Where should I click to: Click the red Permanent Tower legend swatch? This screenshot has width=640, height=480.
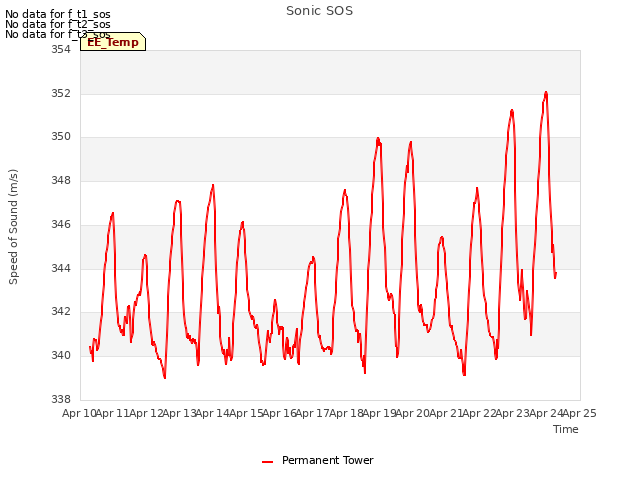pos(267,462)
